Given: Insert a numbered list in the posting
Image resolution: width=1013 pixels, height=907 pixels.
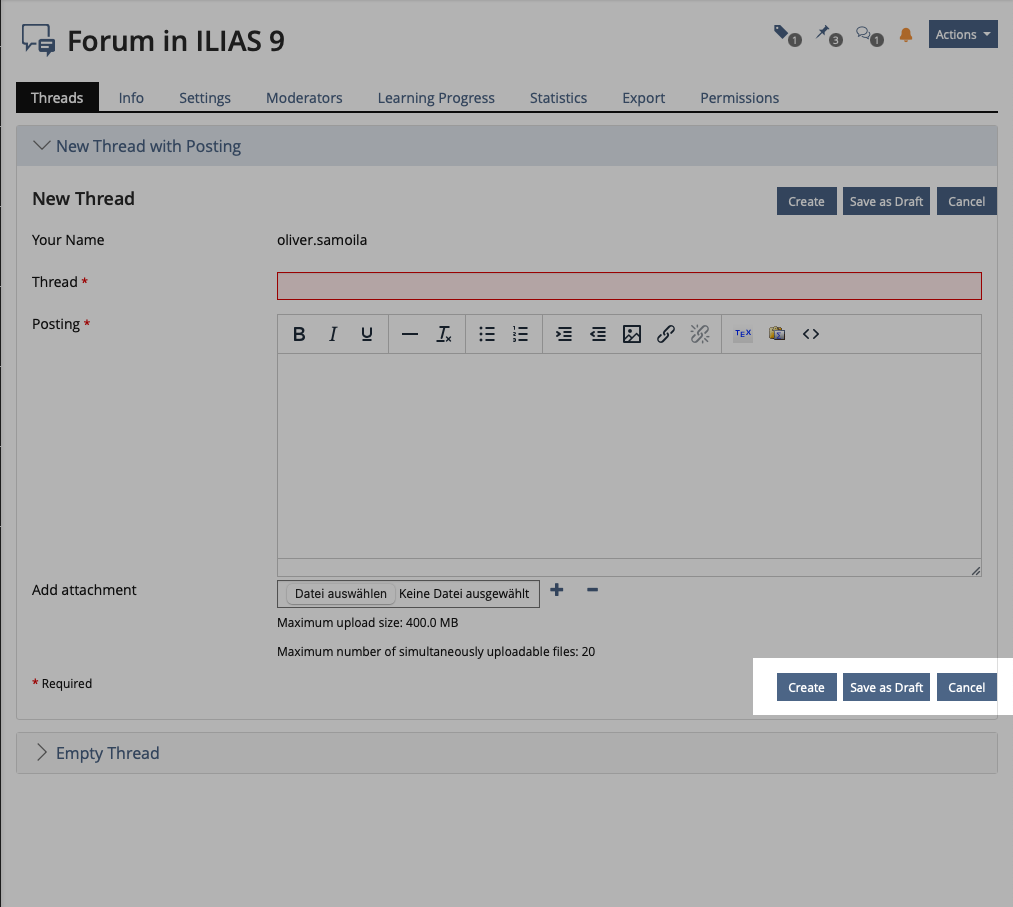Looking at the screenshot, I should click(x=520, y=334).
